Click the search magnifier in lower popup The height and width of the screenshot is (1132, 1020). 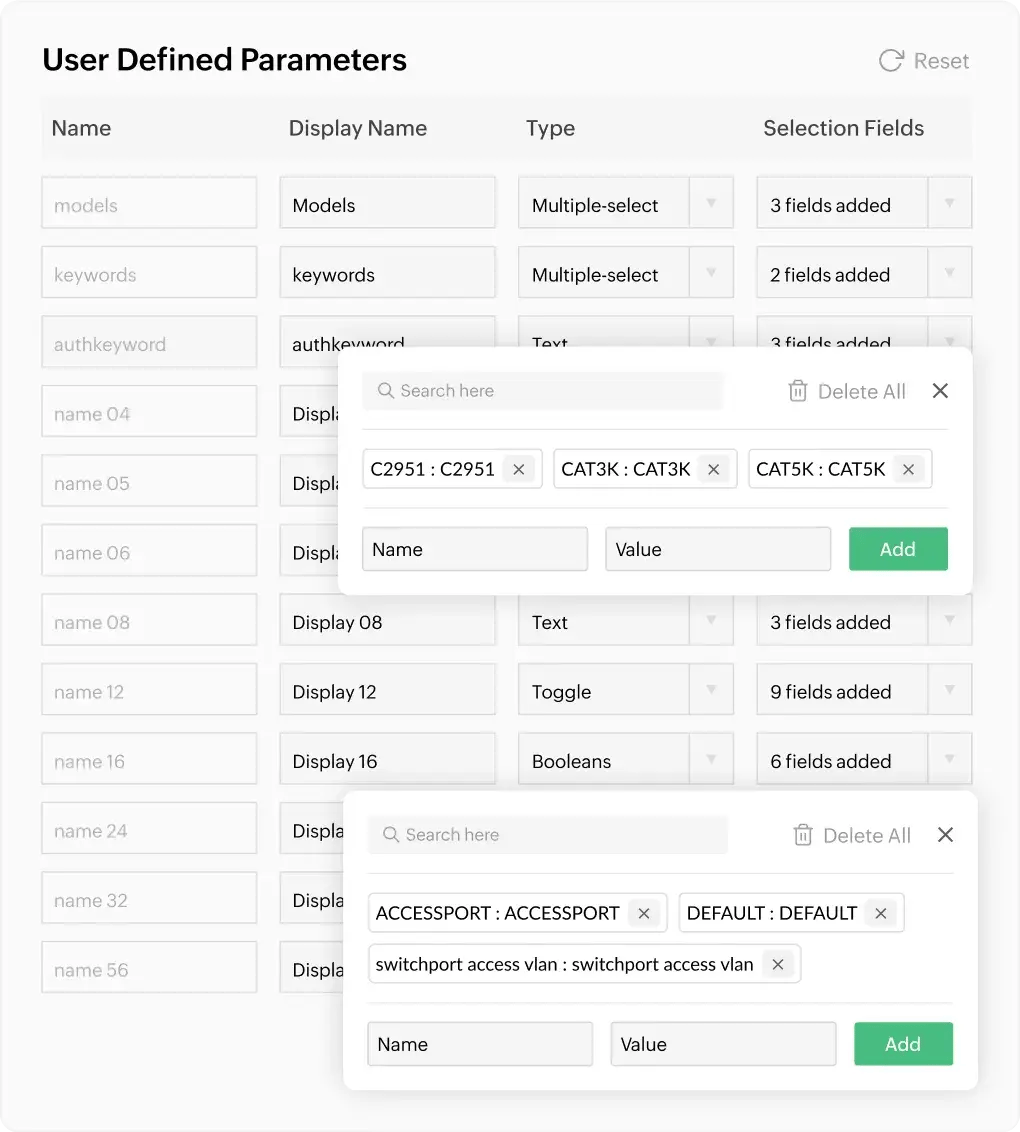click(x=391, y=835)
